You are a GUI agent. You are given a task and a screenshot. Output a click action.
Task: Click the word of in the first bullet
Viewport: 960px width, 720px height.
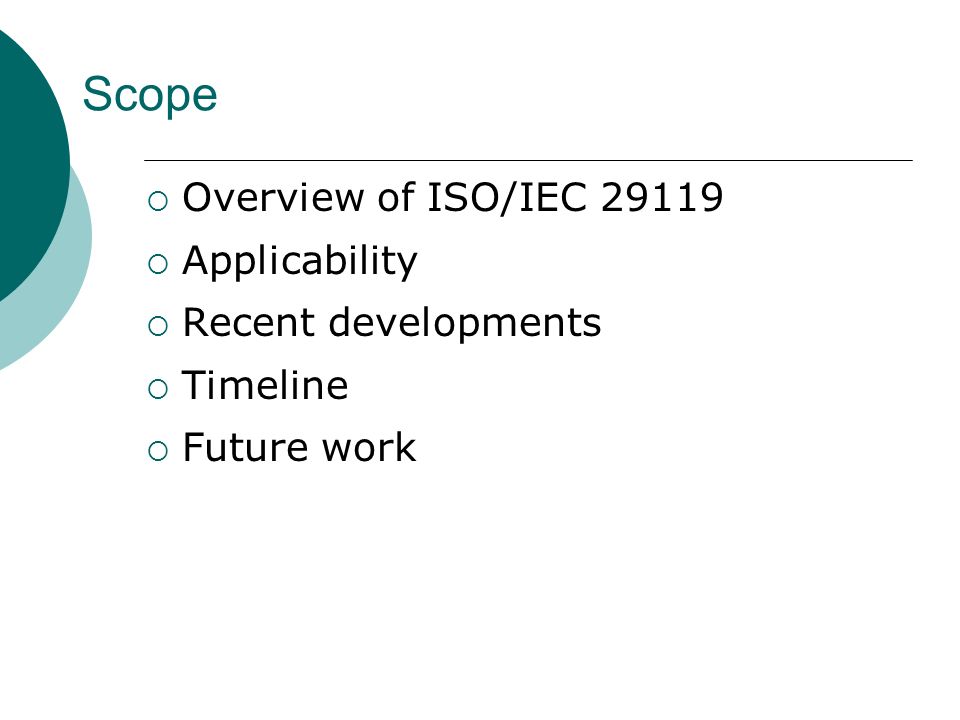point(396,197)
